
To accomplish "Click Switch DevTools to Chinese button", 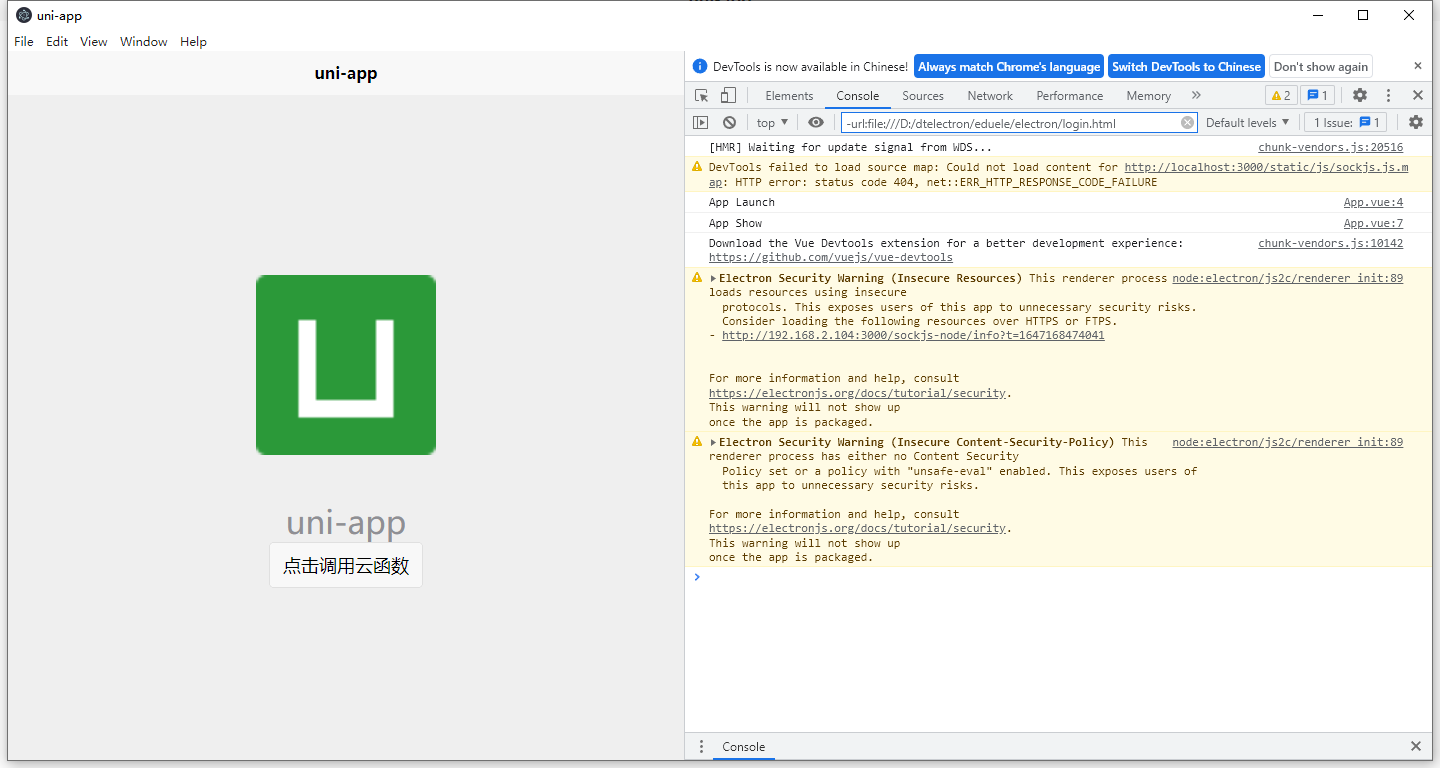I will (x=1186, y=67).
